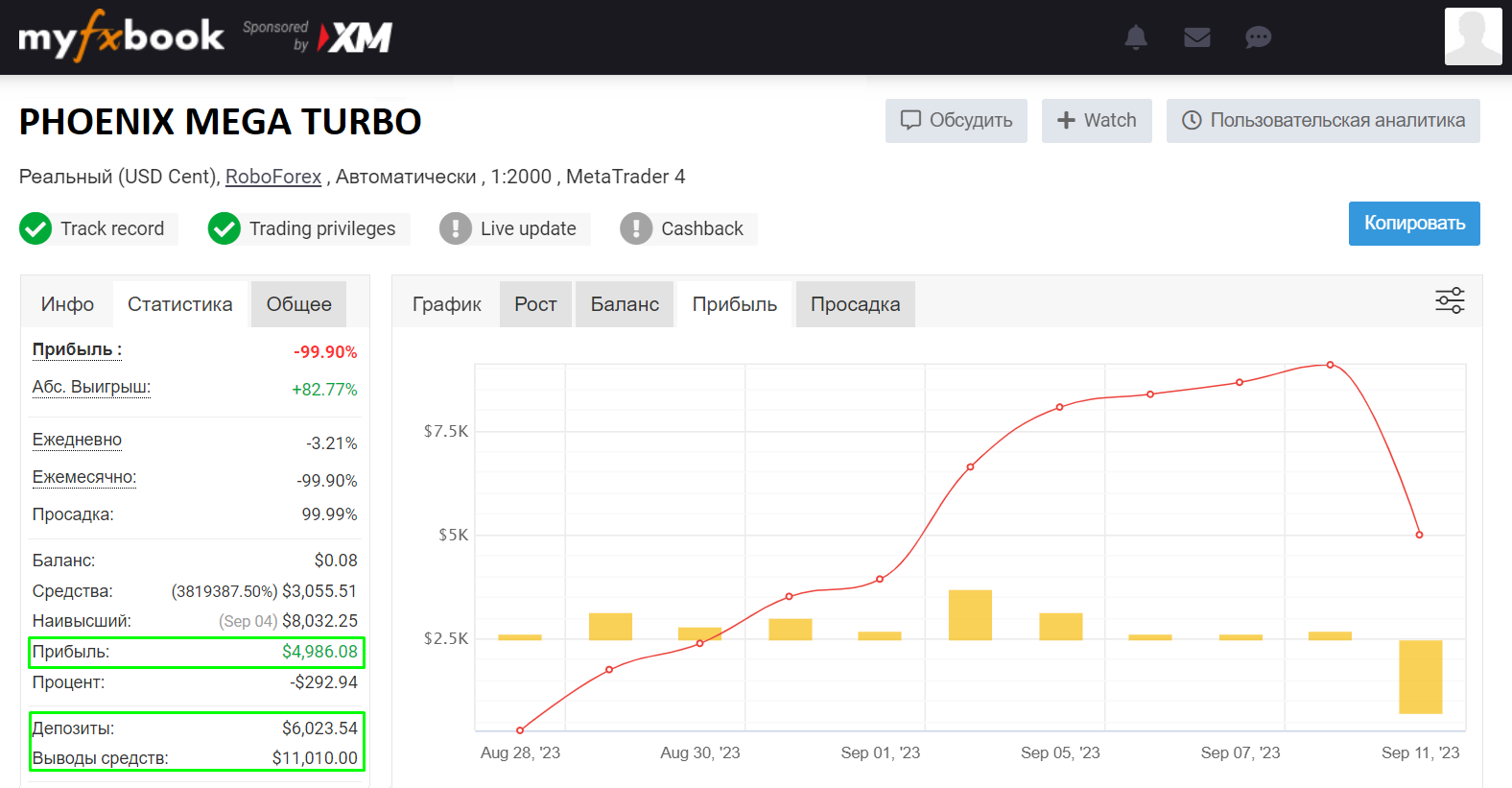Open Пользовательская аналитика button
Screen dimensions: 1512x788
1323,121
